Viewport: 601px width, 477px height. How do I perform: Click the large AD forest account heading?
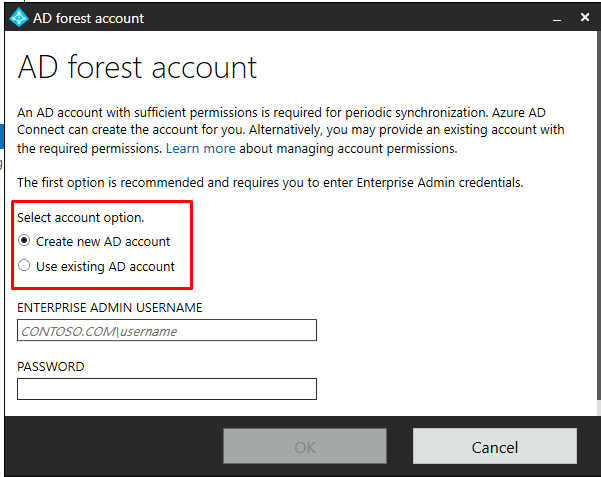(x=137, y=67)
